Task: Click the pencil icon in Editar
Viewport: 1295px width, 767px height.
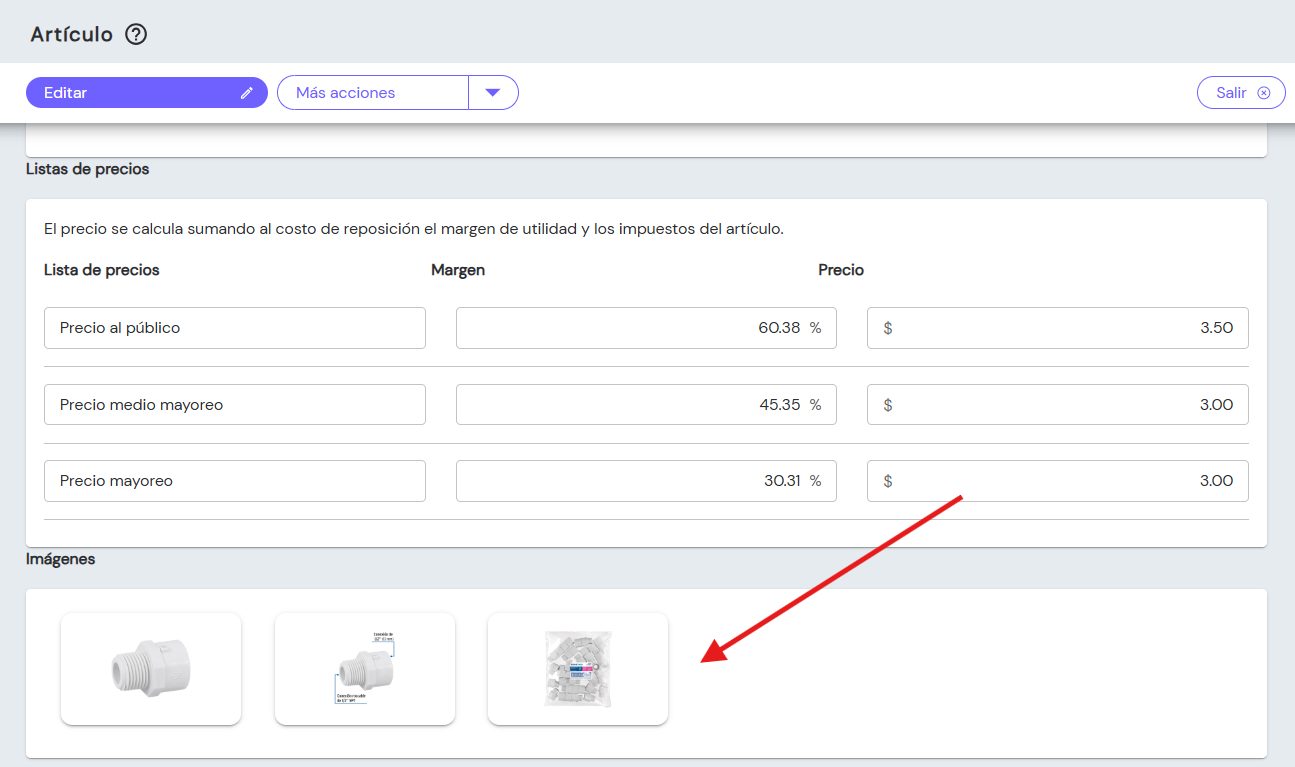Action: (247, 93)
